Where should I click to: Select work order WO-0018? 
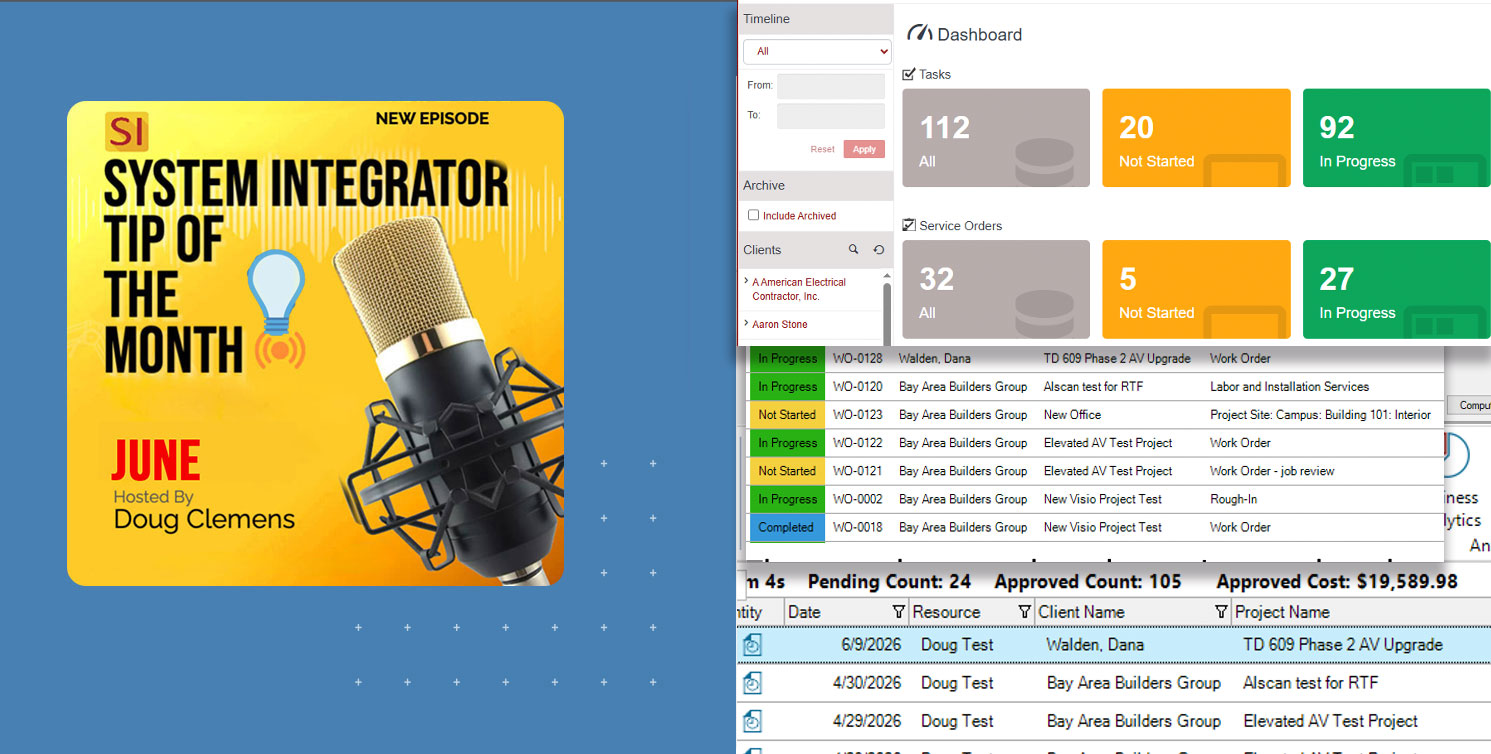click(858, 526)
